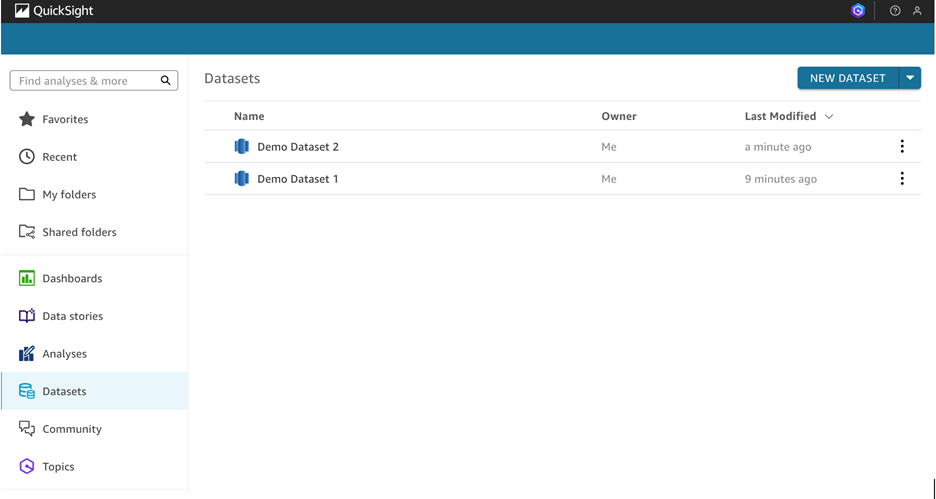Open Demo Dataset 1

pos(298,179)
